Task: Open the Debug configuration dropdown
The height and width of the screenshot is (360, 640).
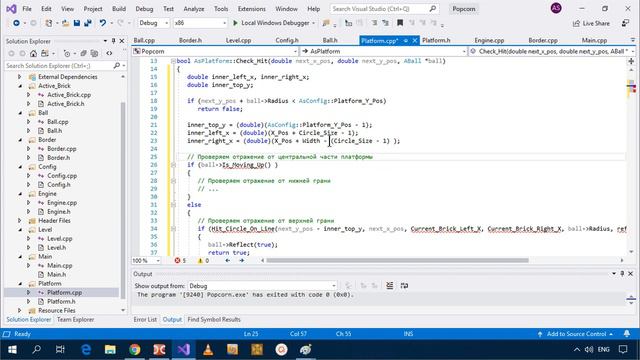Action: tap(153, 23)
